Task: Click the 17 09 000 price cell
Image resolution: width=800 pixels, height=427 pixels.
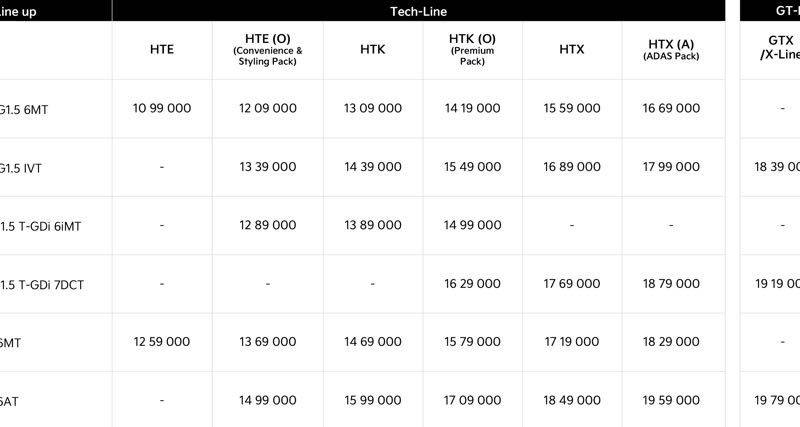Action: click(x=473, y=400)
